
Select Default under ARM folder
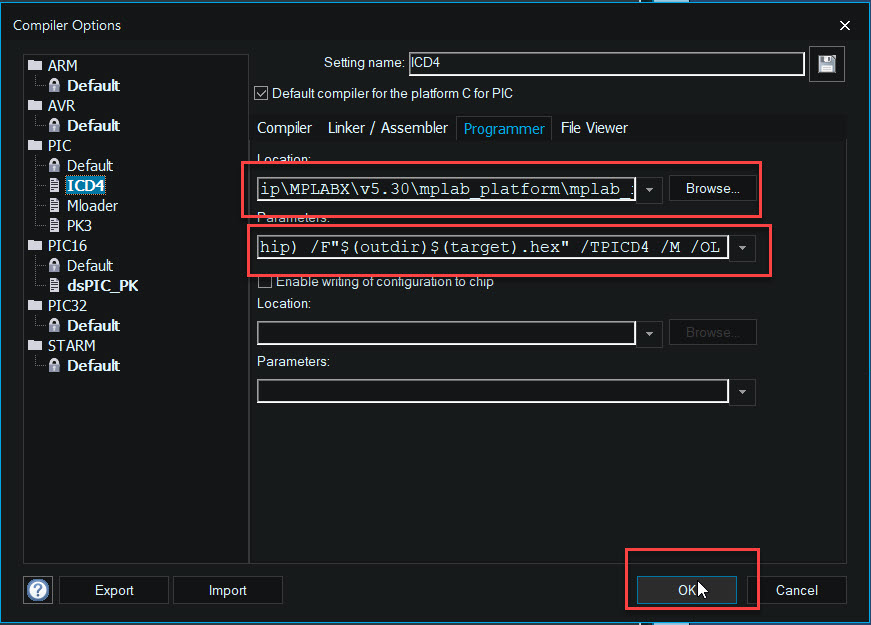tap(93, 86)
